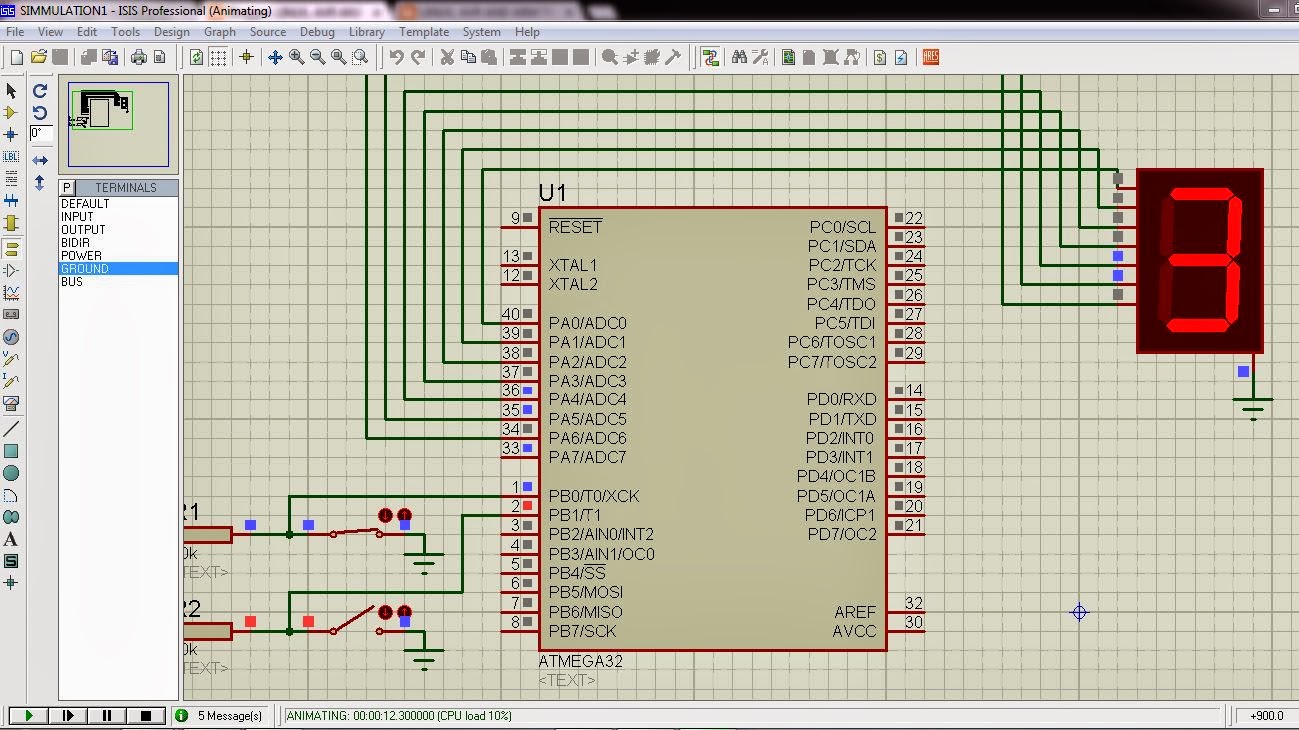Screen dimensions: 1299x730
Task: Flip horizontally with X-mirror icon
Action: (x=40, y=160)
